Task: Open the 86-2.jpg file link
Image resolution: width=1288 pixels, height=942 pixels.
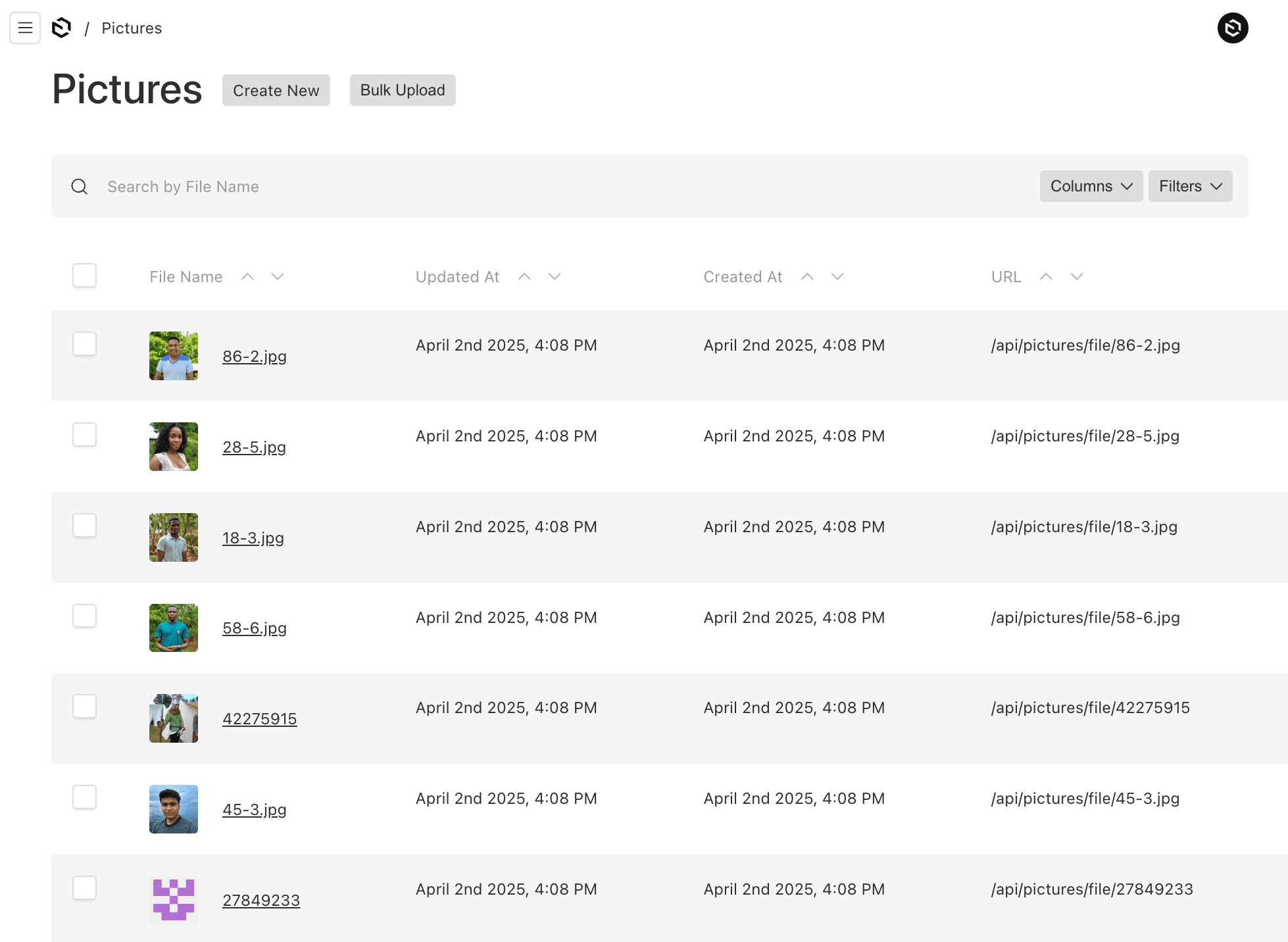Action: (x=255, y=357)
